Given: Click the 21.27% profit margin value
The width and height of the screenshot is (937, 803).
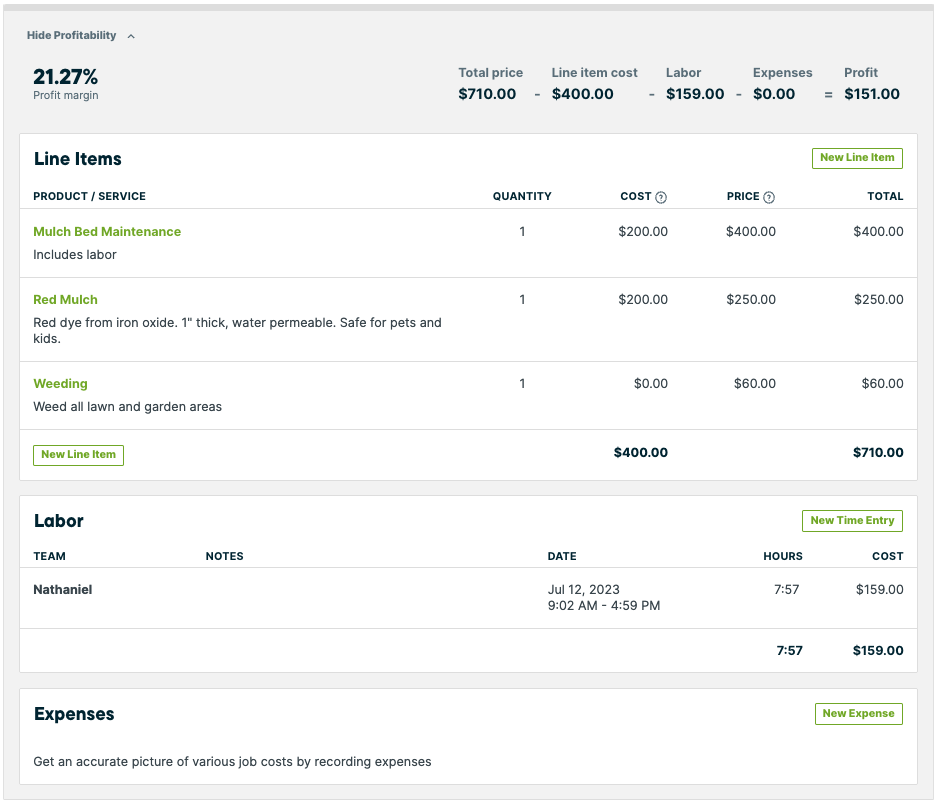Looking at the screenshot, I should (x=65, y=77).
